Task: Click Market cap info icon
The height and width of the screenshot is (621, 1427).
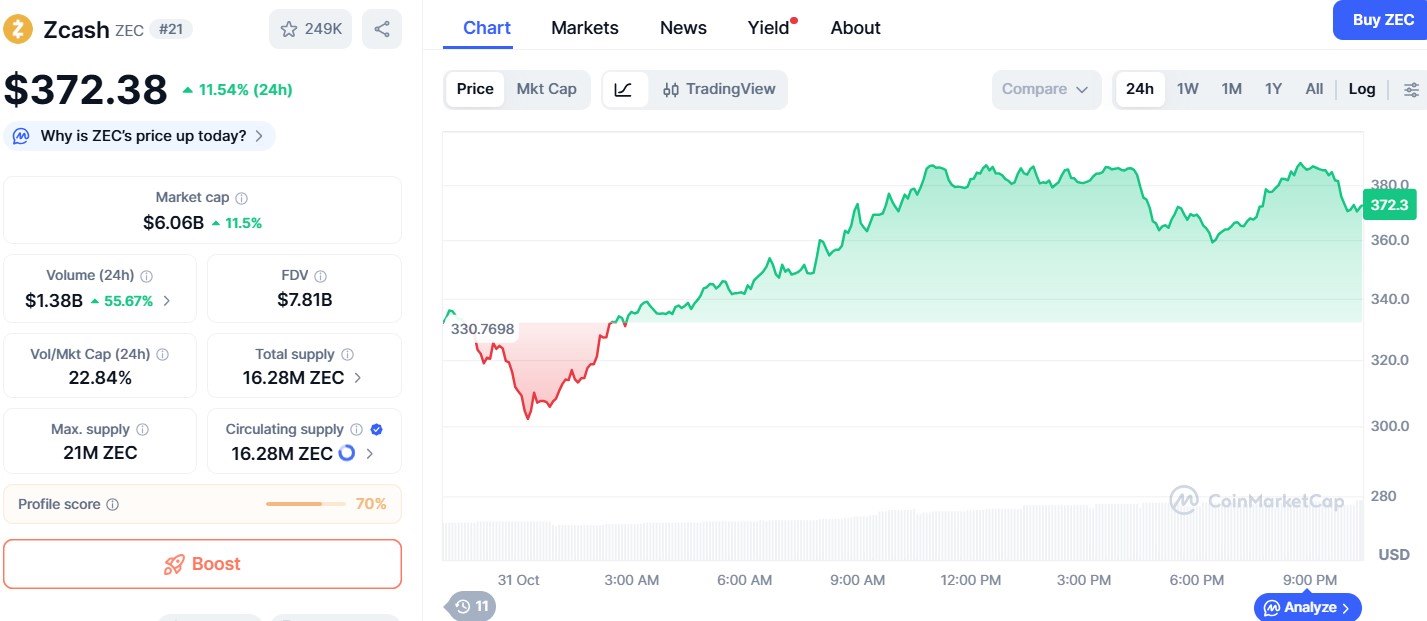Action: tap(241, 198)
